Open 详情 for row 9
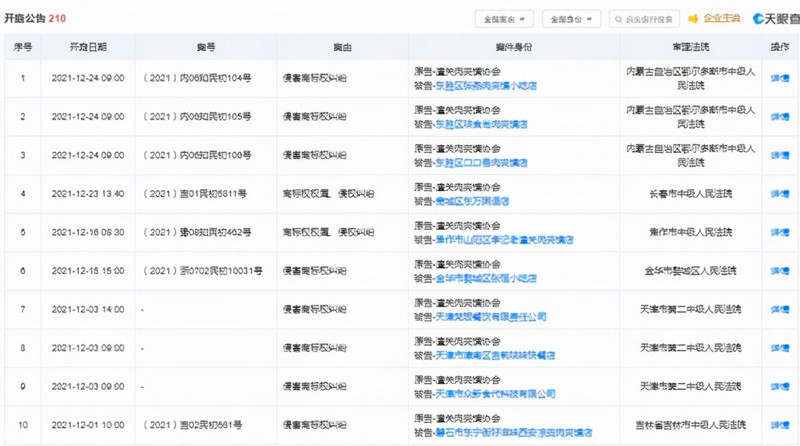Image resolution: width=800 pixels, height=446 pixels. pos(780,386)
